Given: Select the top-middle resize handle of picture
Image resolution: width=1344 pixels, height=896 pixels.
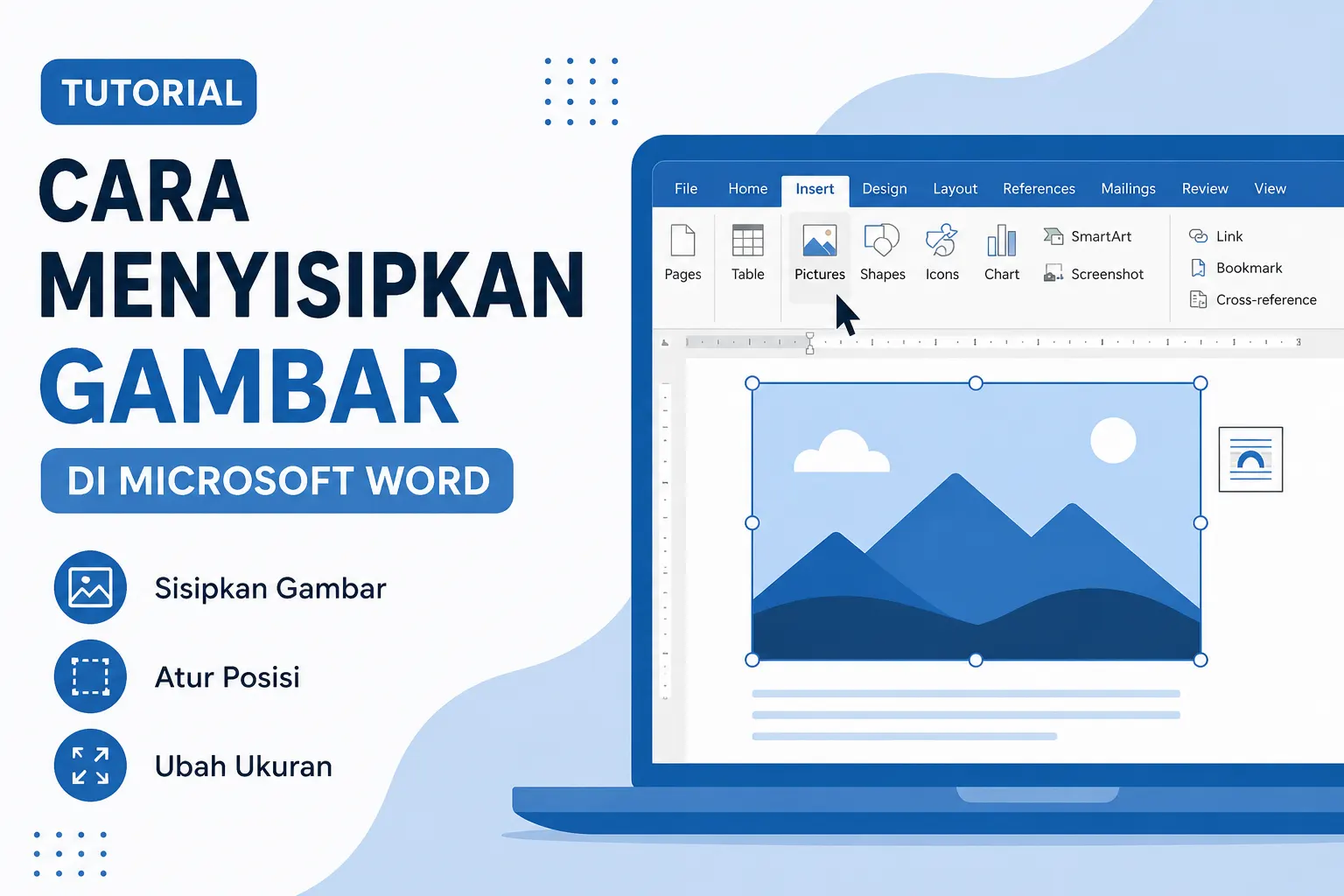Looking at the screenshot, I should pyautogui.click(x=976, y=383).
